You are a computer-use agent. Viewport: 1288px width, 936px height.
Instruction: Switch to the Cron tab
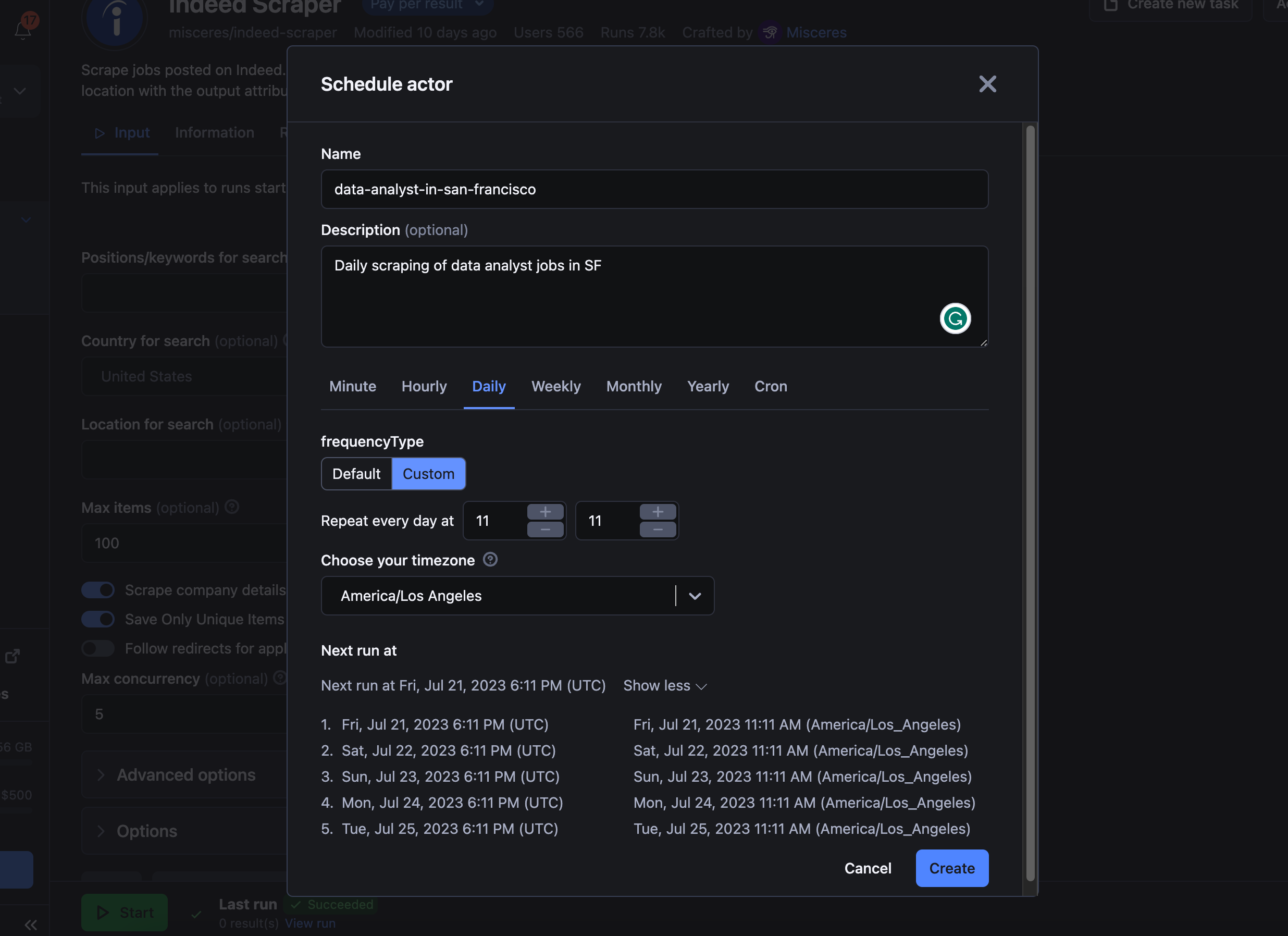(770, 386)
